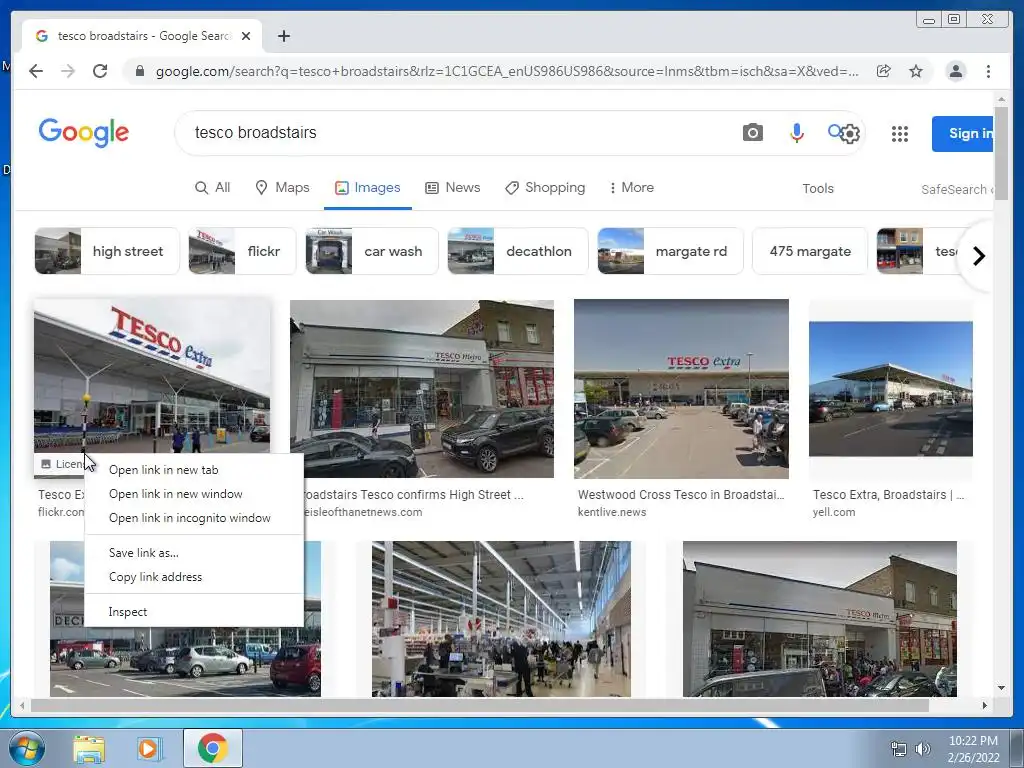
Task: Open the supermarket interior checkout image
Action: 502,619
